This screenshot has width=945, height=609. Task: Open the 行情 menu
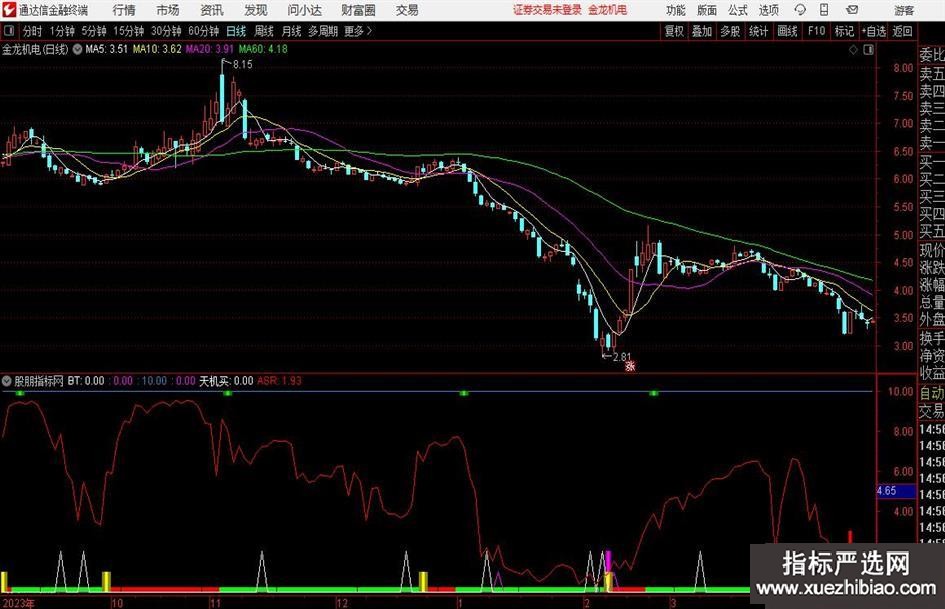124,10
